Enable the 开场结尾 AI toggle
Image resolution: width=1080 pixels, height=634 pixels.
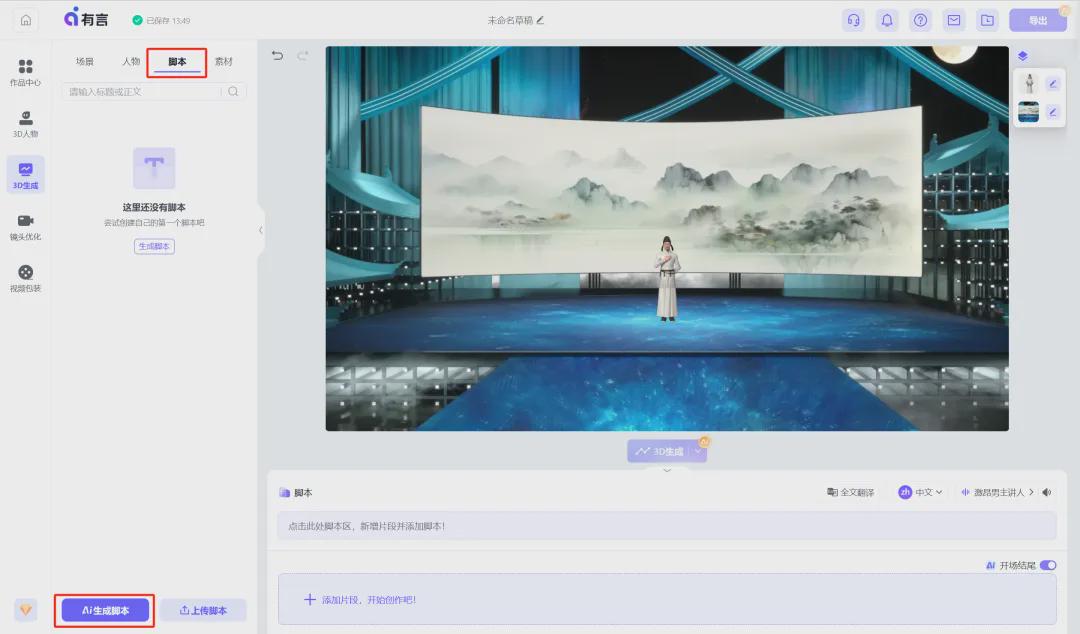[1048, 565]
